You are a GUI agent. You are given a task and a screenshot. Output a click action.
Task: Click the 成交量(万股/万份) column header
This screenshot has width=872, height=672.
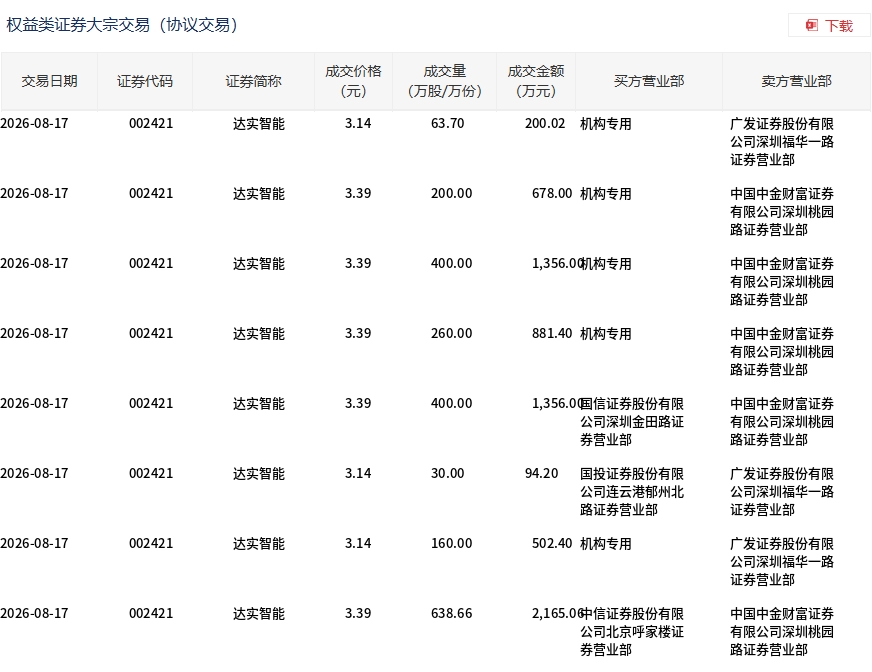pos(445,82)
